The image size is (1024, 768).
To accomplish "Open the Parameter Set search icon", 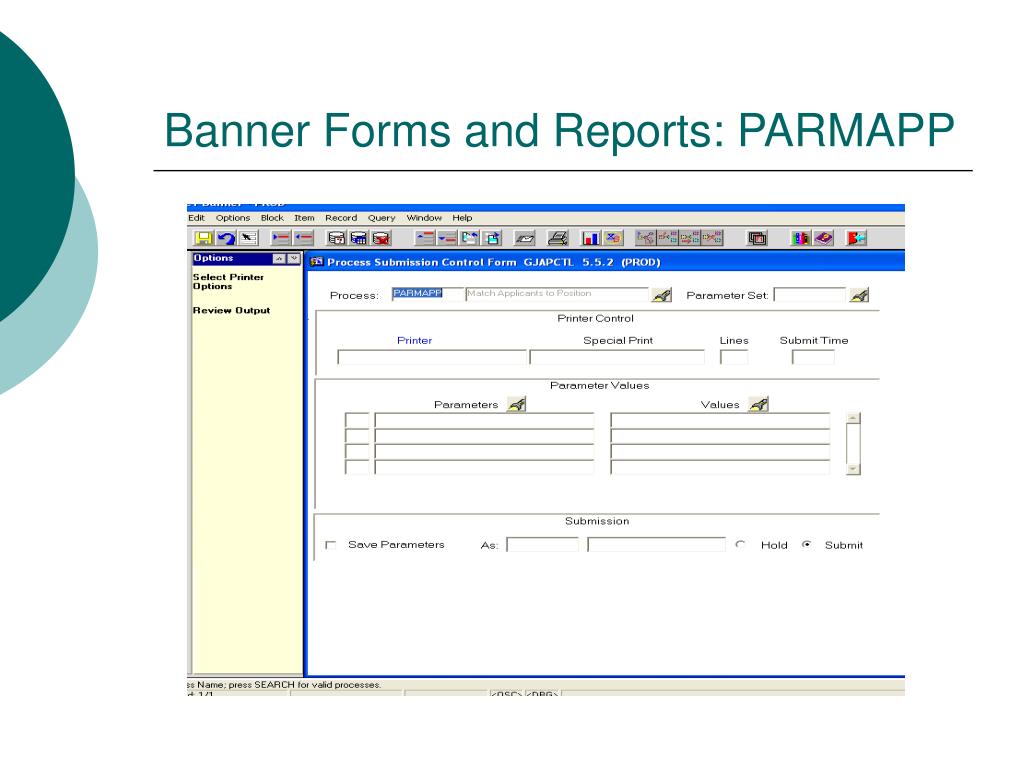I will (x=859, y=295).
